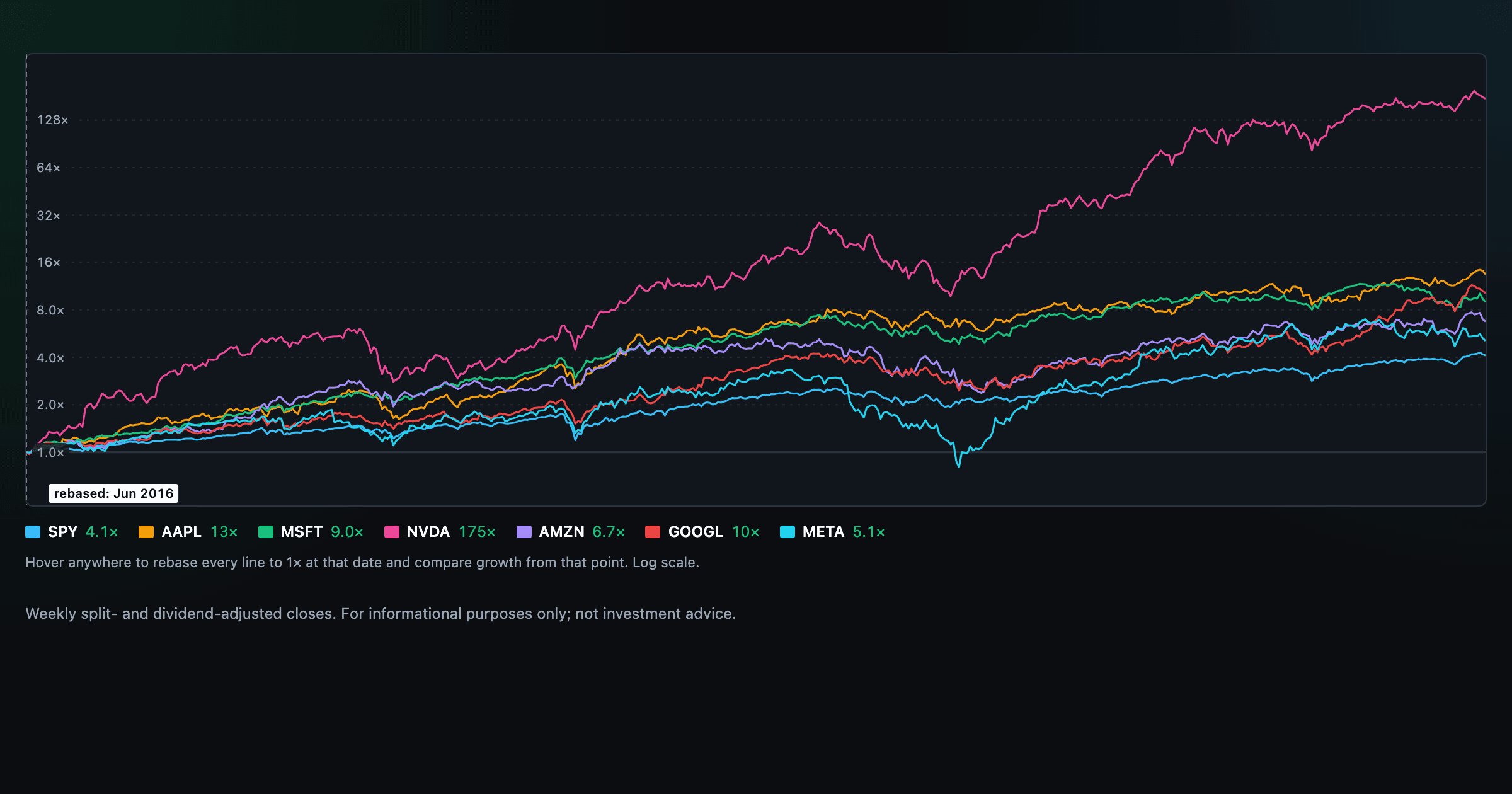Select the MSFT legend label
Image resolution: width=1512 pixels, height=794 pixels.
click(302, 532)
